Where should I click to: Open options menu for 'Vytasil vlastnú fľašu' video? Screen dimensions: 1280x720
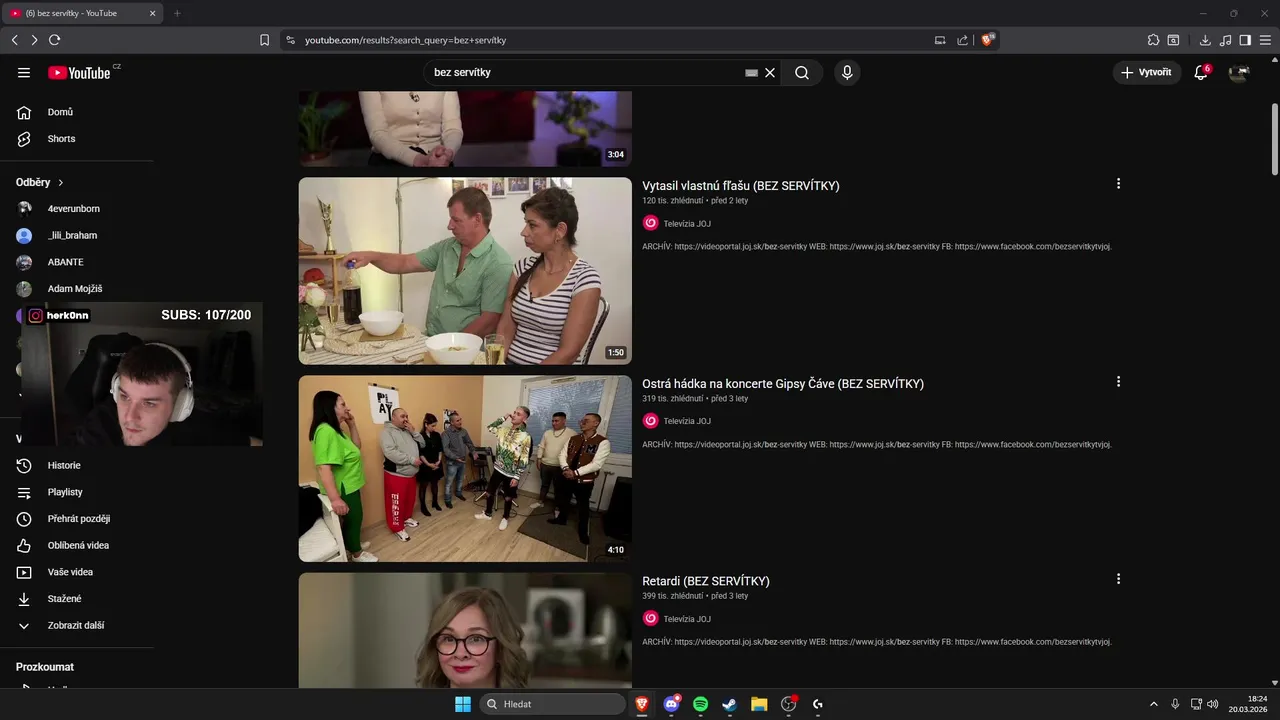pos(1118,184)
